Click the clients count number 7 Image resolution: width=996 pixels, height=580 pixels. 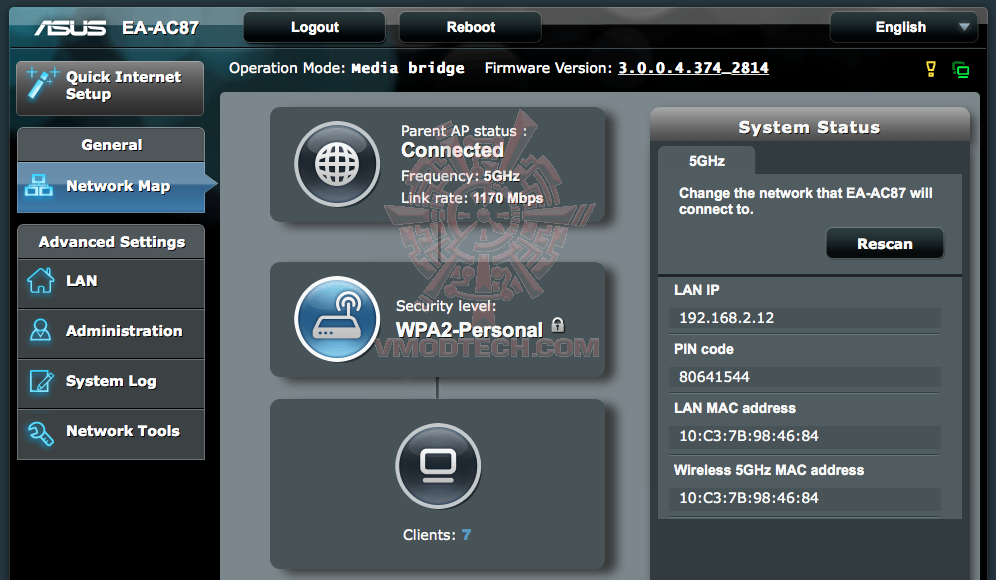pyautogui.click(x=466, y=535)
